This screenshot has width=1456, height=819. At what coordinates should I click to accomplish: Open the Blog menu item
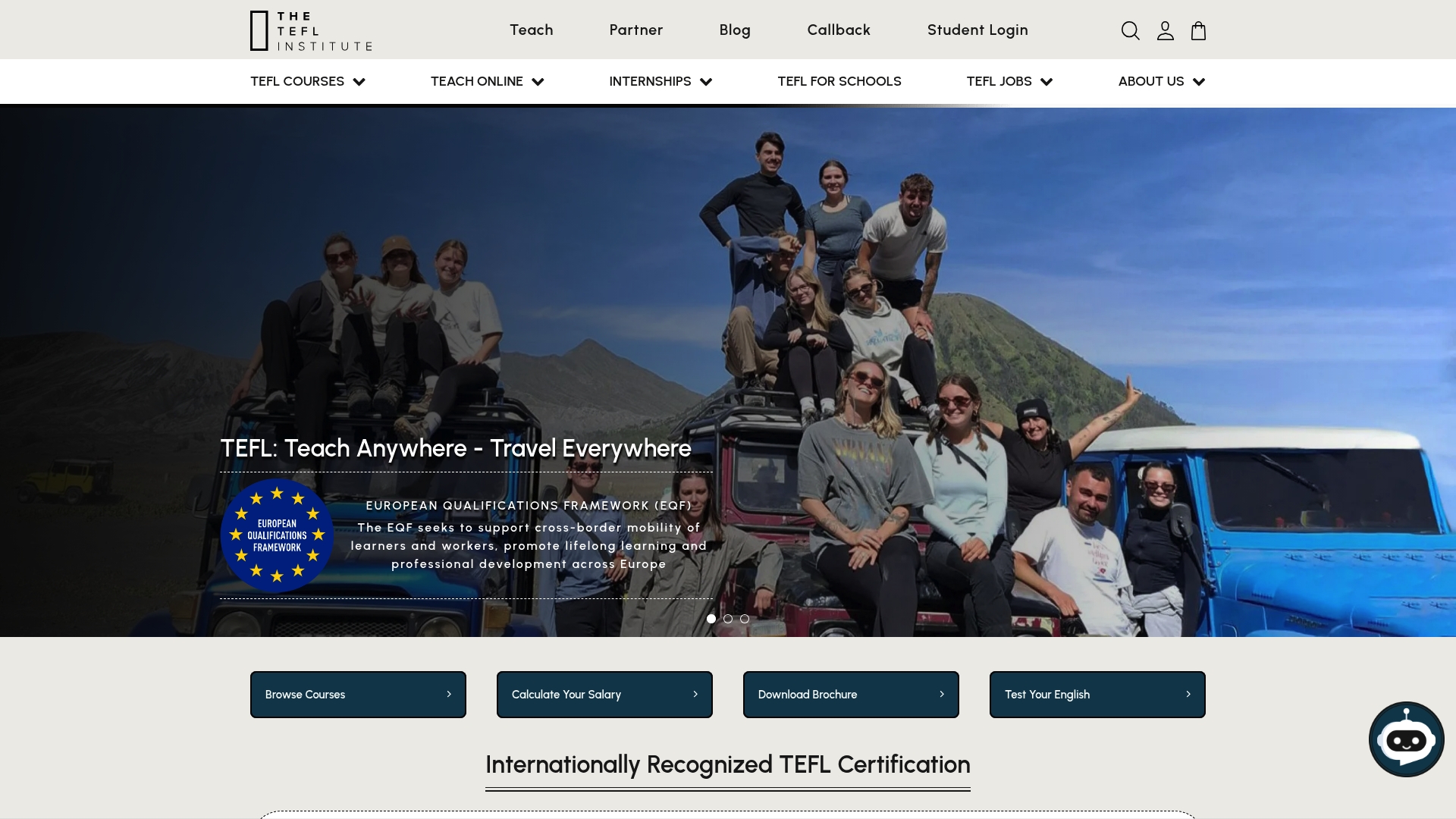(x=734, y=30)
